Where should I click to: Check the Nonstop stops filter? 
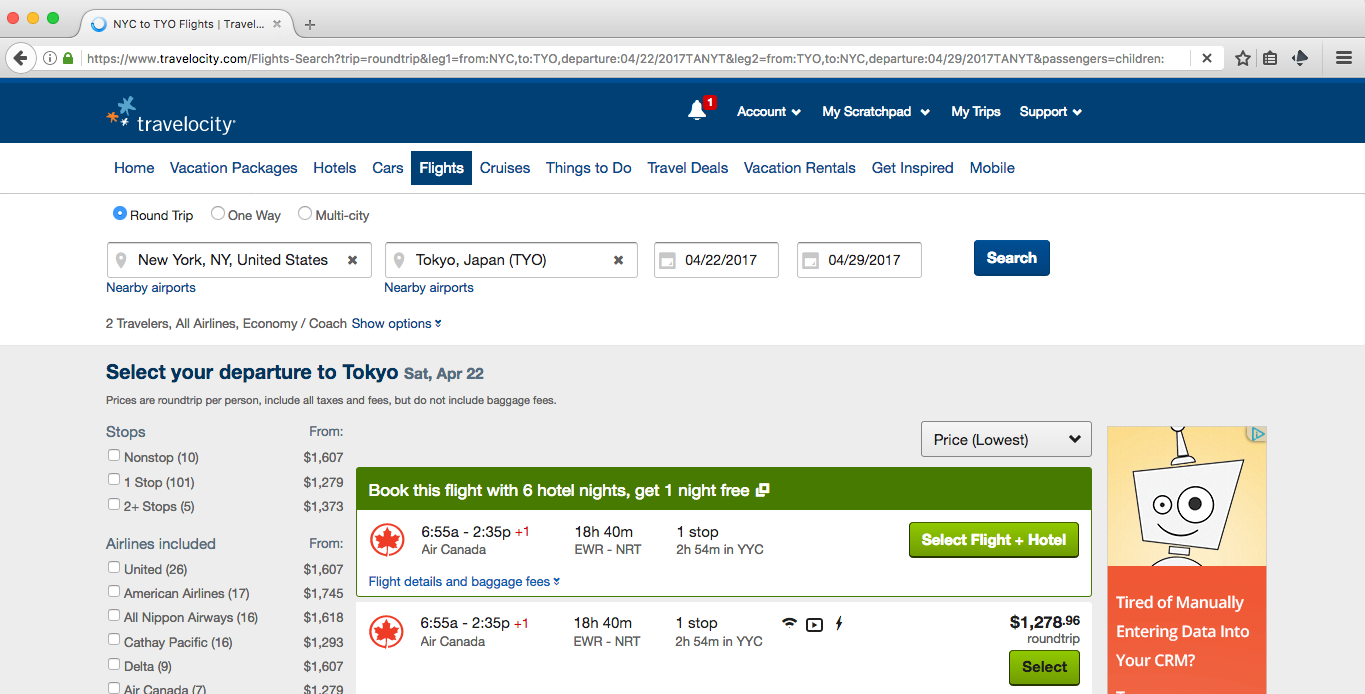click(x=114, y=456)
